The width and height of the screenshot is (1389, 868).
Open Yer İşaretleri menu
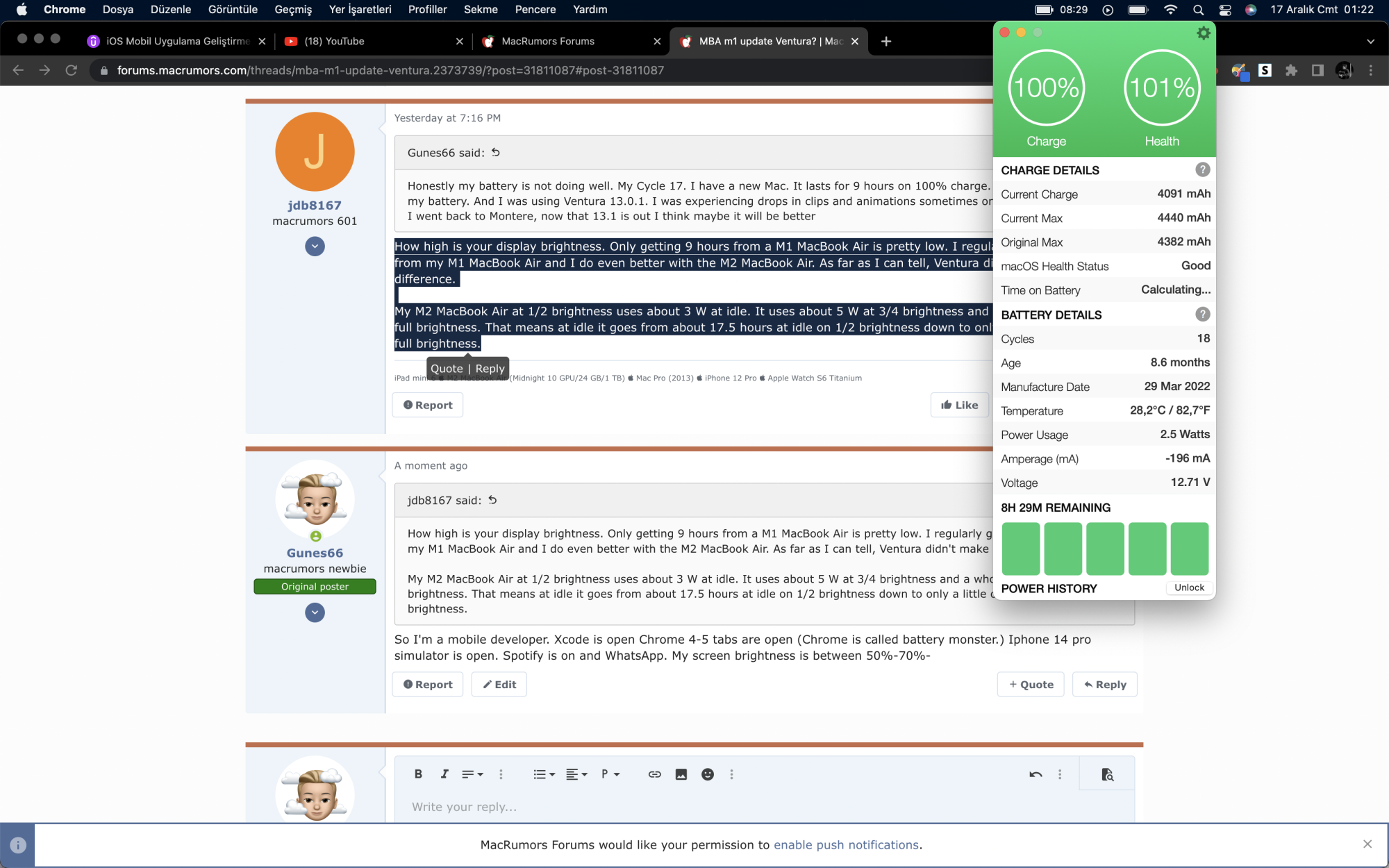[360, 10]
